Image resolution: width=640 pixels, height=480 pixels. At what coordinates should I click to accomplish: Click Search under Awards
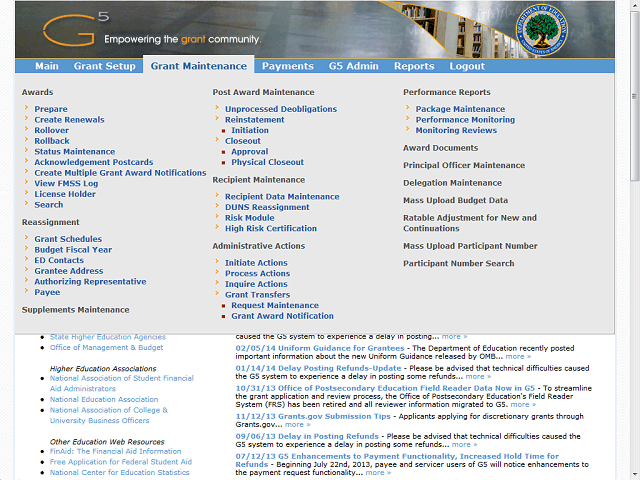(49, 204)
